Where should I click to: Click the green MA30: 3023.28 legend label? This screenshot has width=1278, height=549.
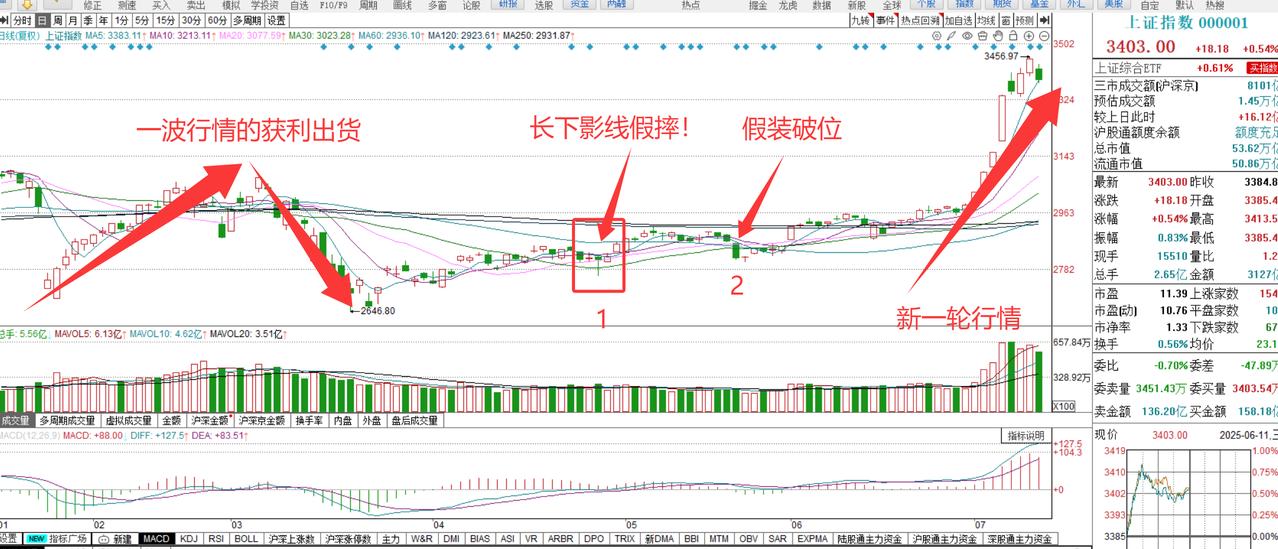(322, 36)
